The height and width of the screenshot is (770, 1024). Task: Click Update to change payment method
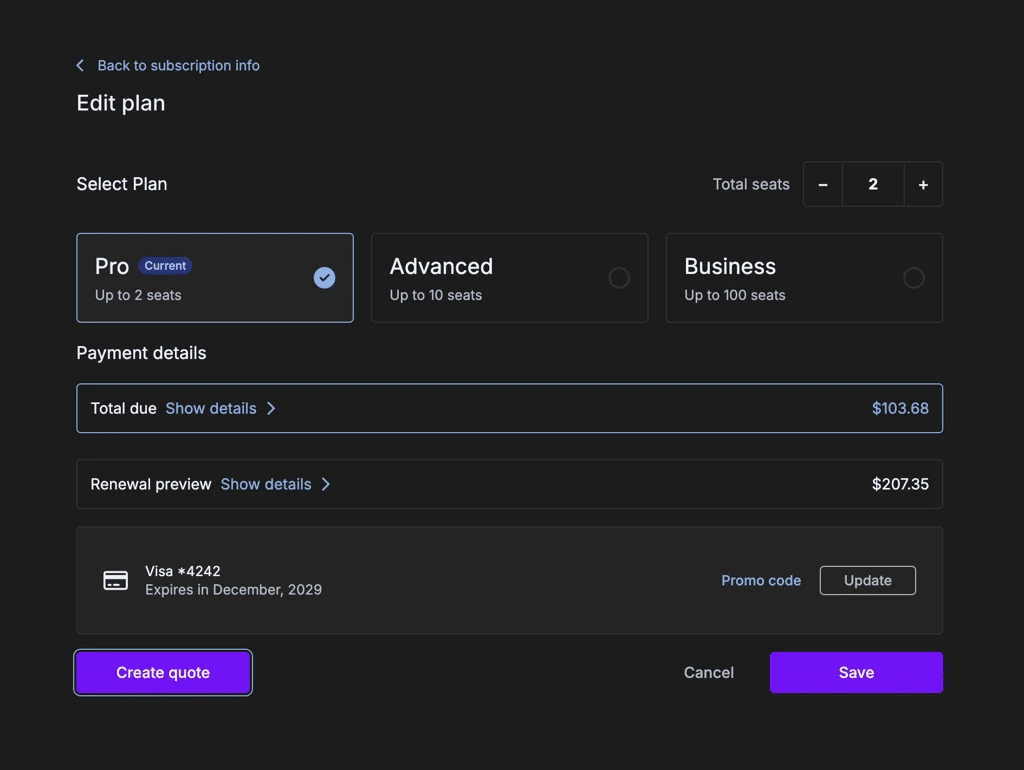tap(867, 580)
